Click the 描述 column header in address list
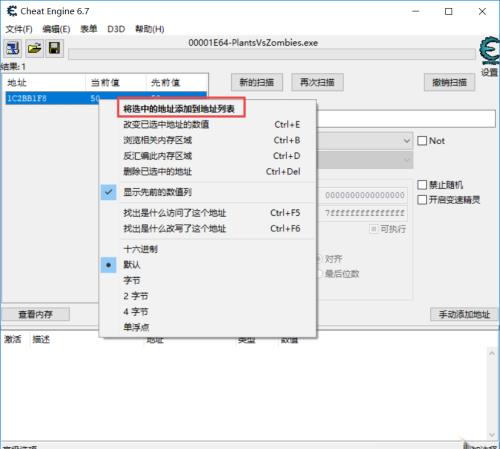The image size is (500, 449). coord(41,340)
